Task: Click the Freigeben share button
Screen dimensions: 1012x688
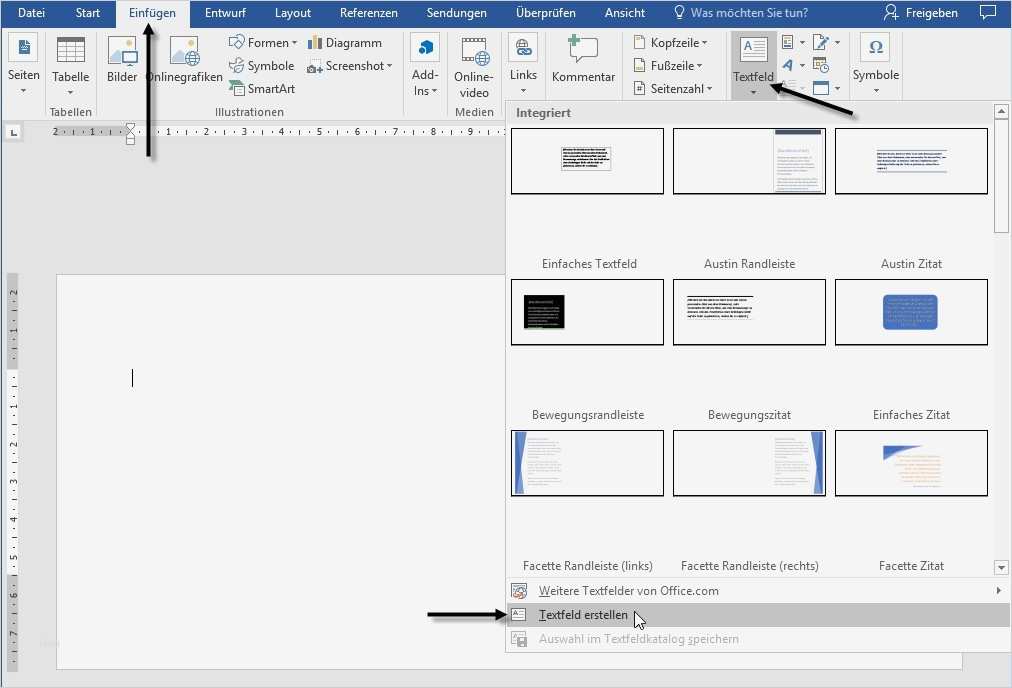Action: [x=921, y=13]
